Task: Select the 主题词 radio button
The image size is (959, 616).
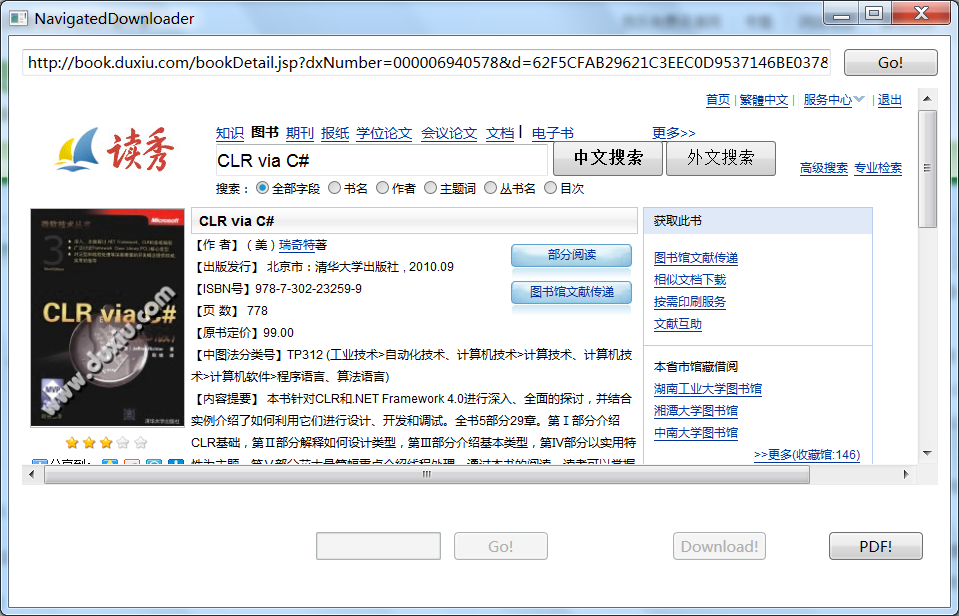Action: tap(431, 188)
